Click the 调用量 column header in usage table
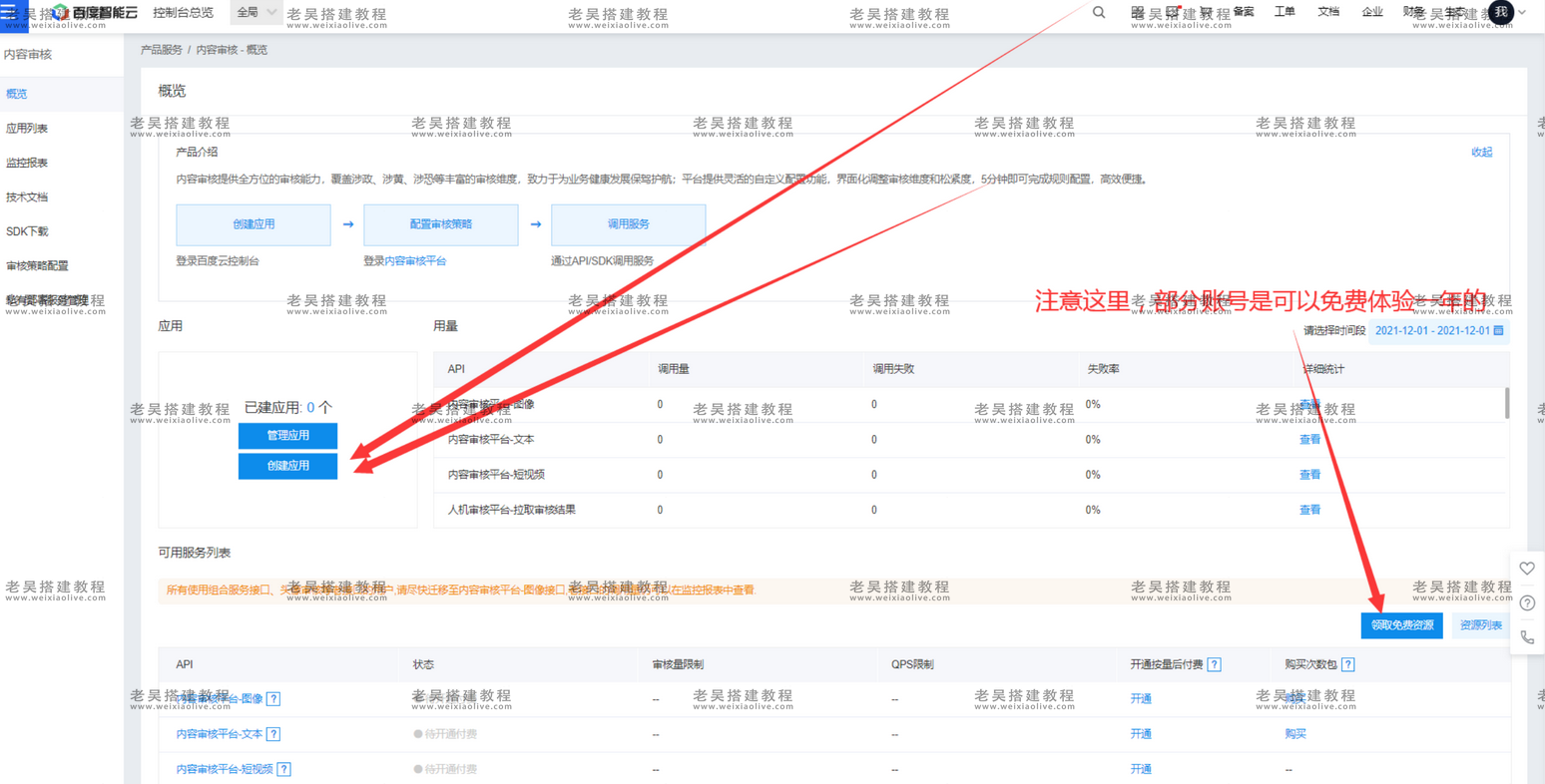The height and width of the screenshot is (784, 1545). pyautogui.click(x=674, y=369)
